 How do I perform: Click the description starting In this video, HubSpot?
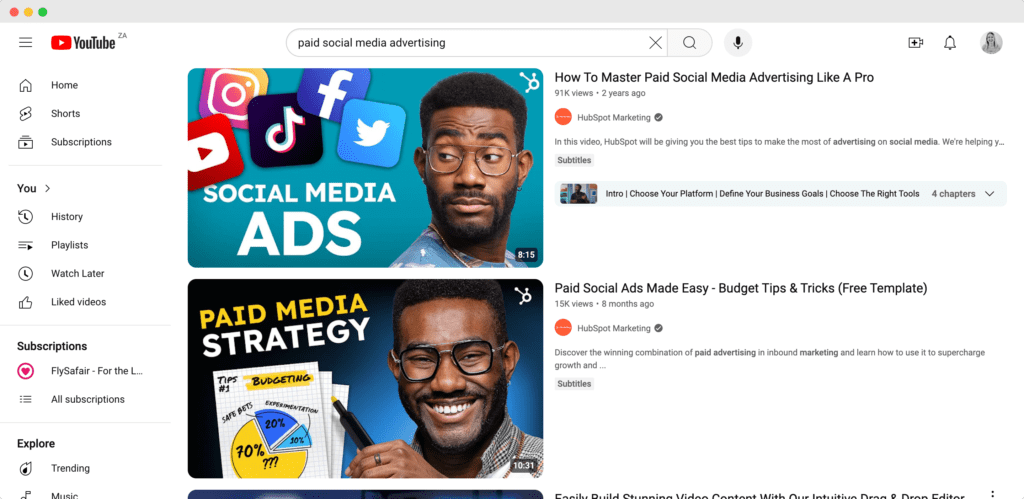pyautogui.click(x=780, y=142)
